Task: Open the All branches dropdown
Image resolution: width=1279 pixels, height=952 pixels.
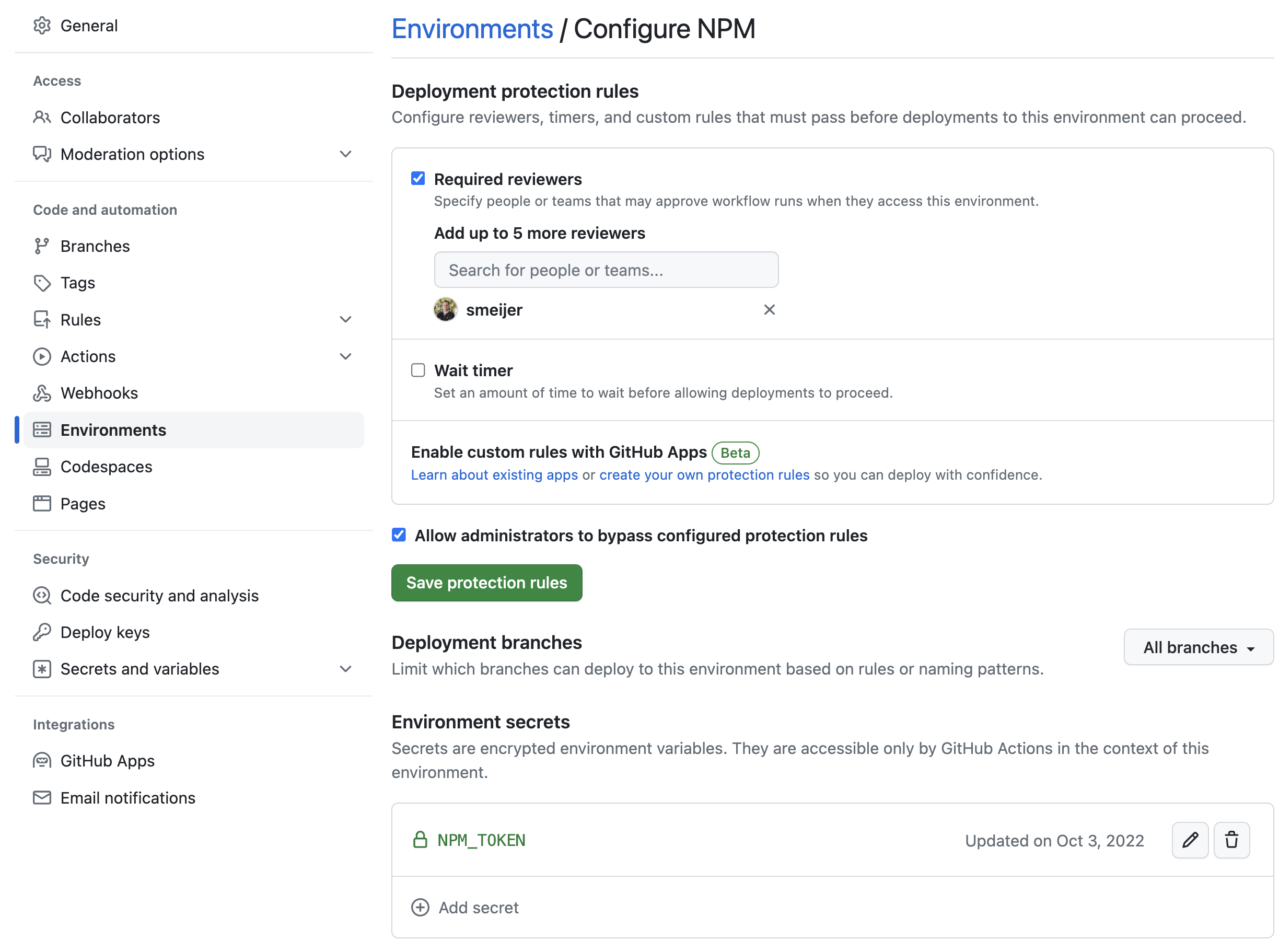Action: point(1199,647)
